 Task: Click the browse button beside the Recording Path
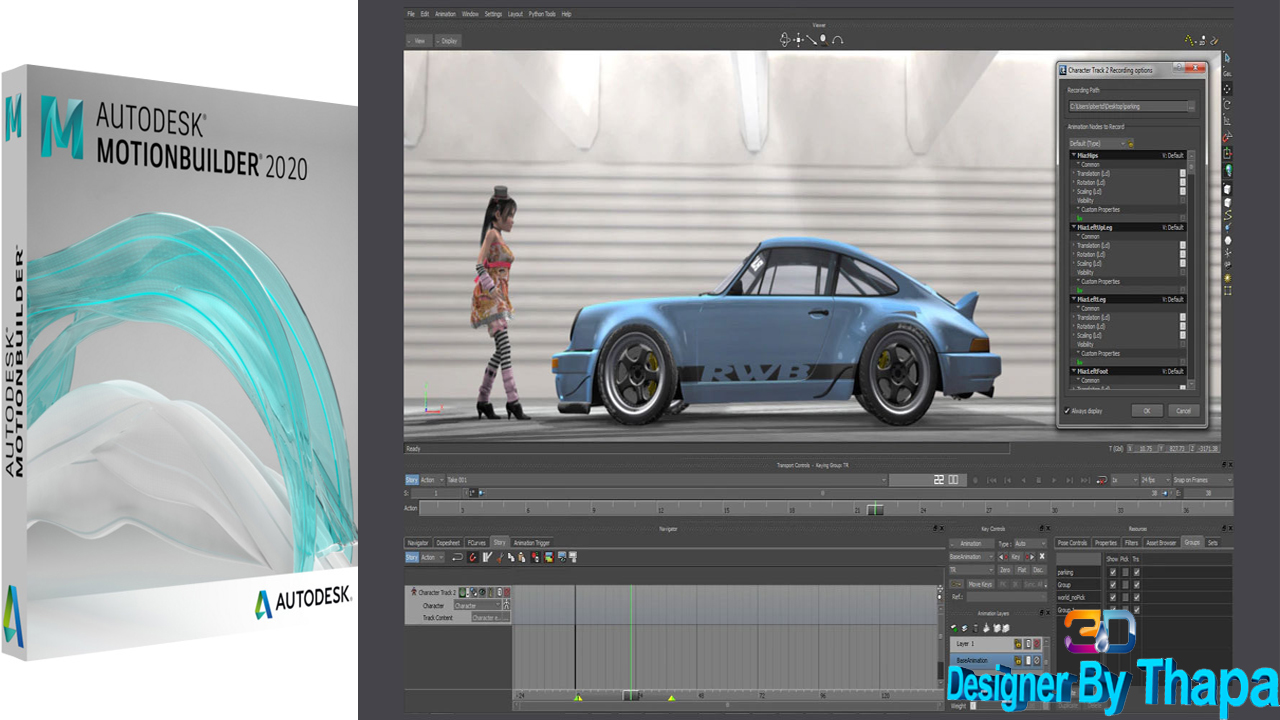(x=1191, y=106)
